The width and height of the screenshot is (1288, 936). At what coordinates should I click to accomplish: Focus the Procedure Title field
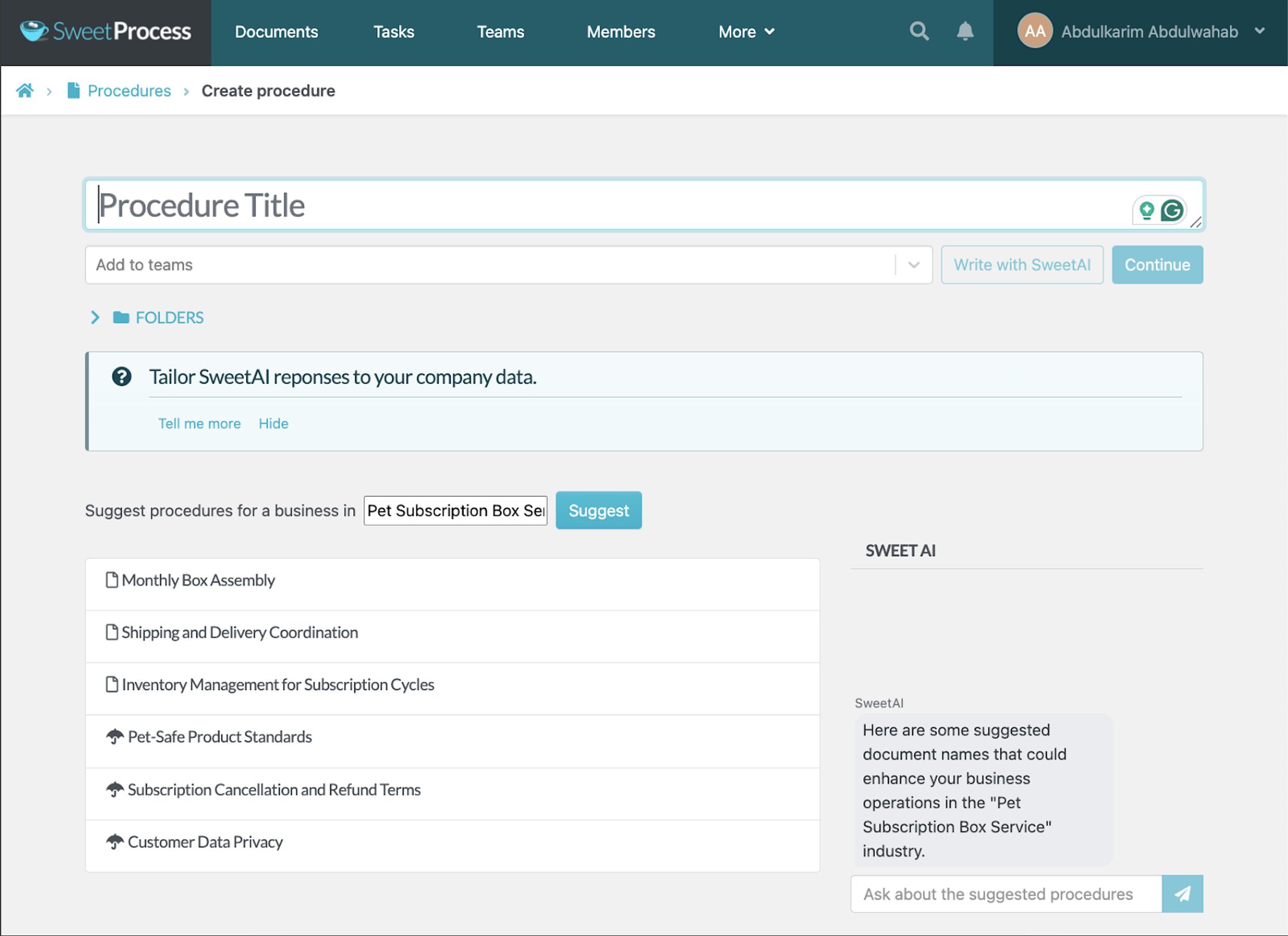644,205
